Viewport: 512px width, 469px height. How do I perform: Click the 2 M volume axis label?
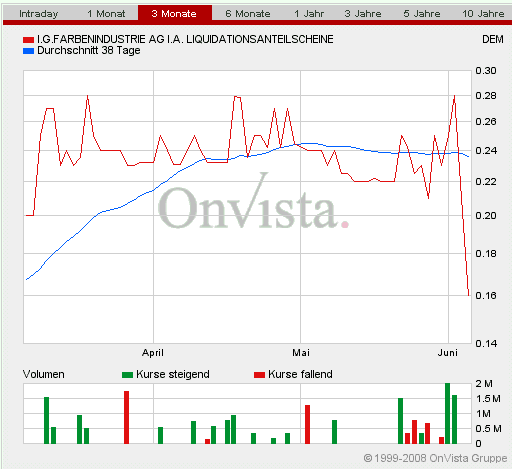click(484, 384)
